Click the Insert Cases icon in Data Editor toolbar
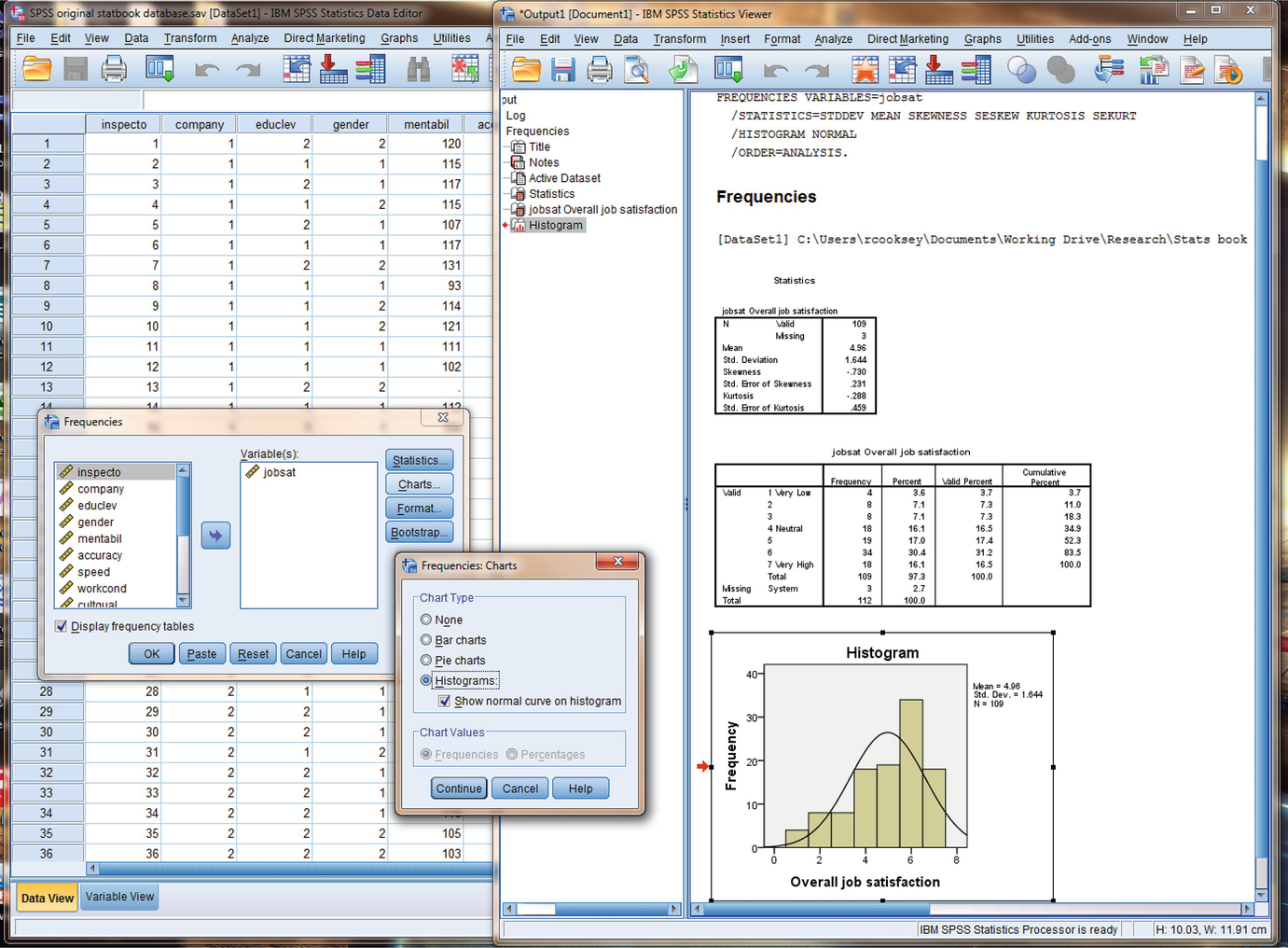 click(x=464, y=69)
